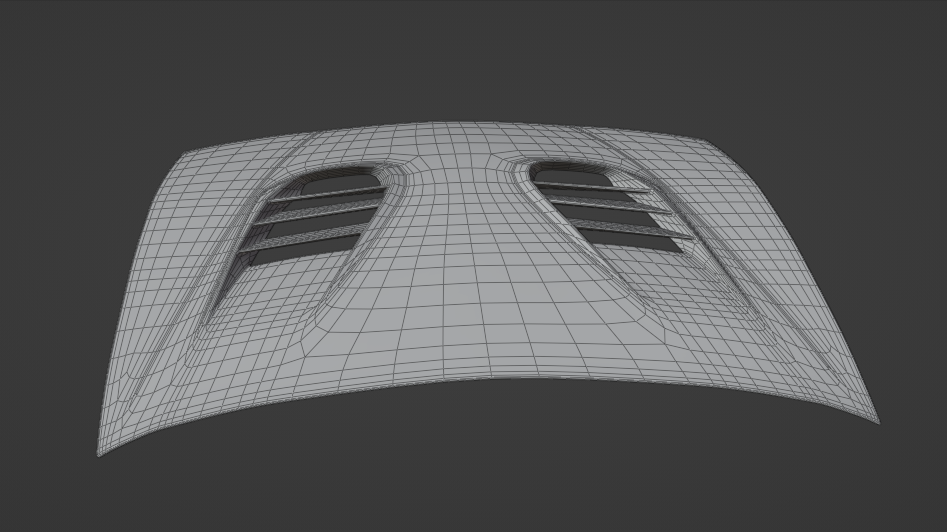947x532 pixels.
Task: Click the right vent's bottom louver slat
Action: 631,230
